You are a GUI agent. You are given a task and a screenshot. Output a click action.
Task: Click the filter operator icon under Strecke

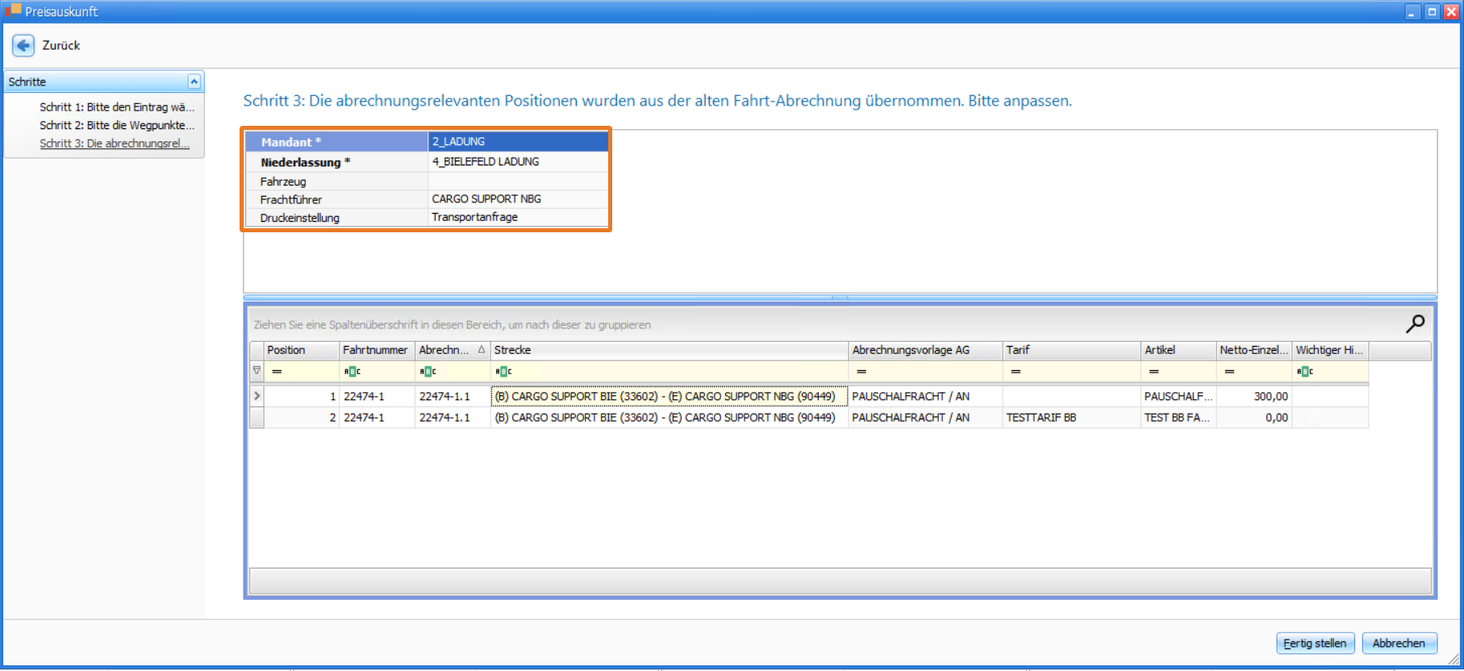pos(503,372)
